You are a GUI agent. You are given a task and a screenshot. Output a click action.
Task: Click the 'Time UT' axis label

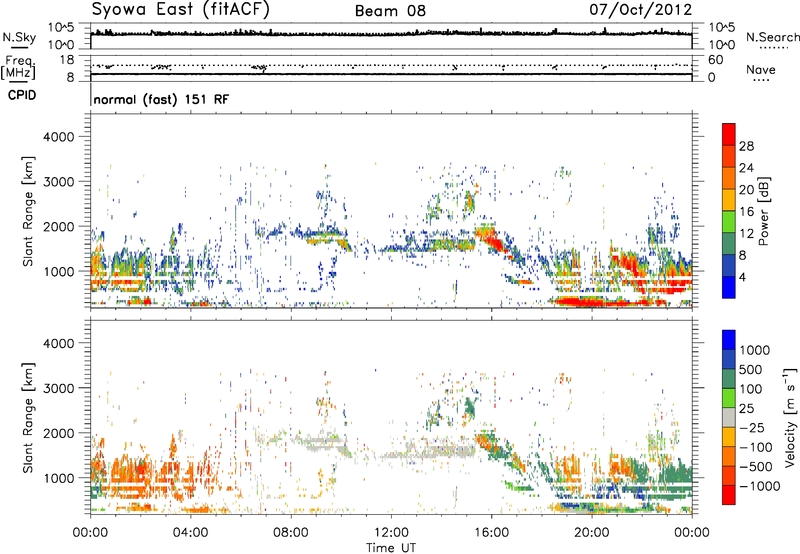[x=391, y=548]
